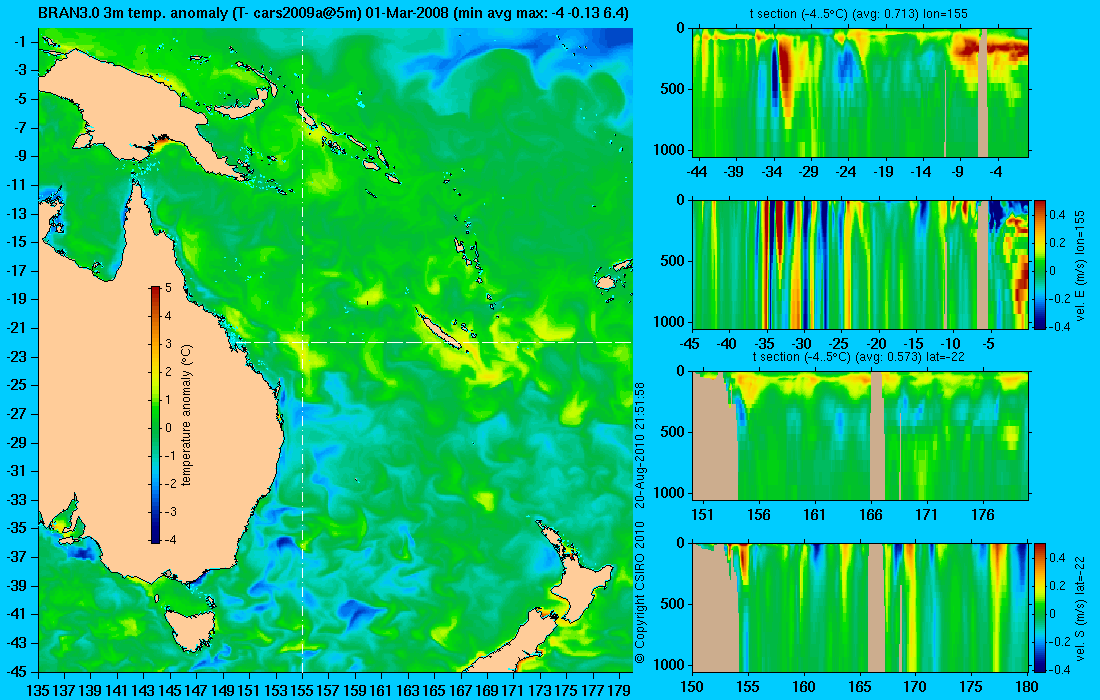The width and height of the screenshot is (1100, 700).
Task: Click the 'vel. E (m/s) lon=155' label
Action: click(x=1080, y=264)
